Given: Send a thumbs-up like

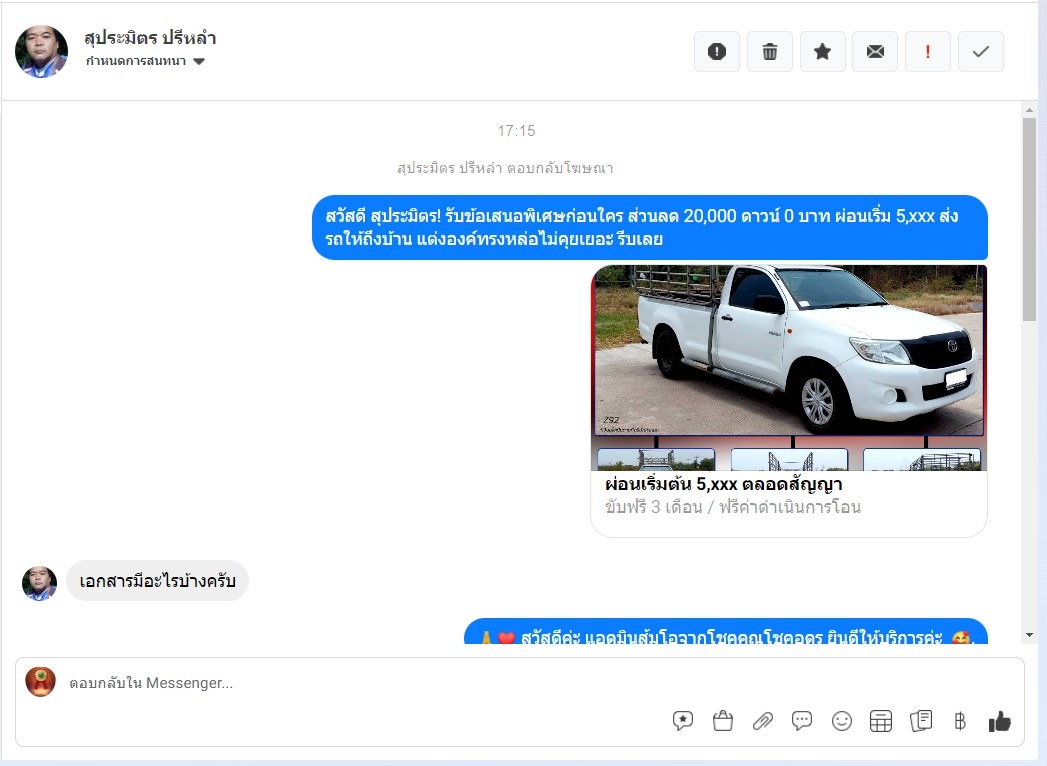Looking at the screenshot, I should tap(1000, 721).
